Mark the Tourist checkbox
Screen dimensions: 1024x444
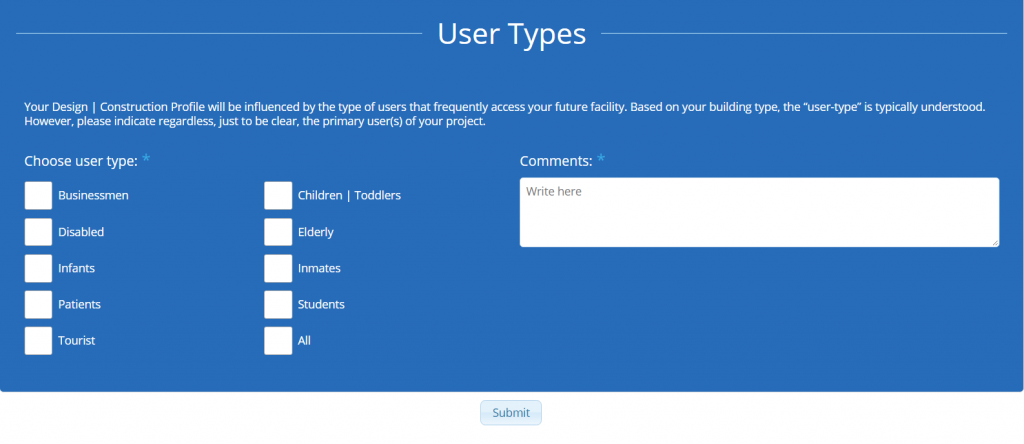pyautogui.click(x=38, y=340)
